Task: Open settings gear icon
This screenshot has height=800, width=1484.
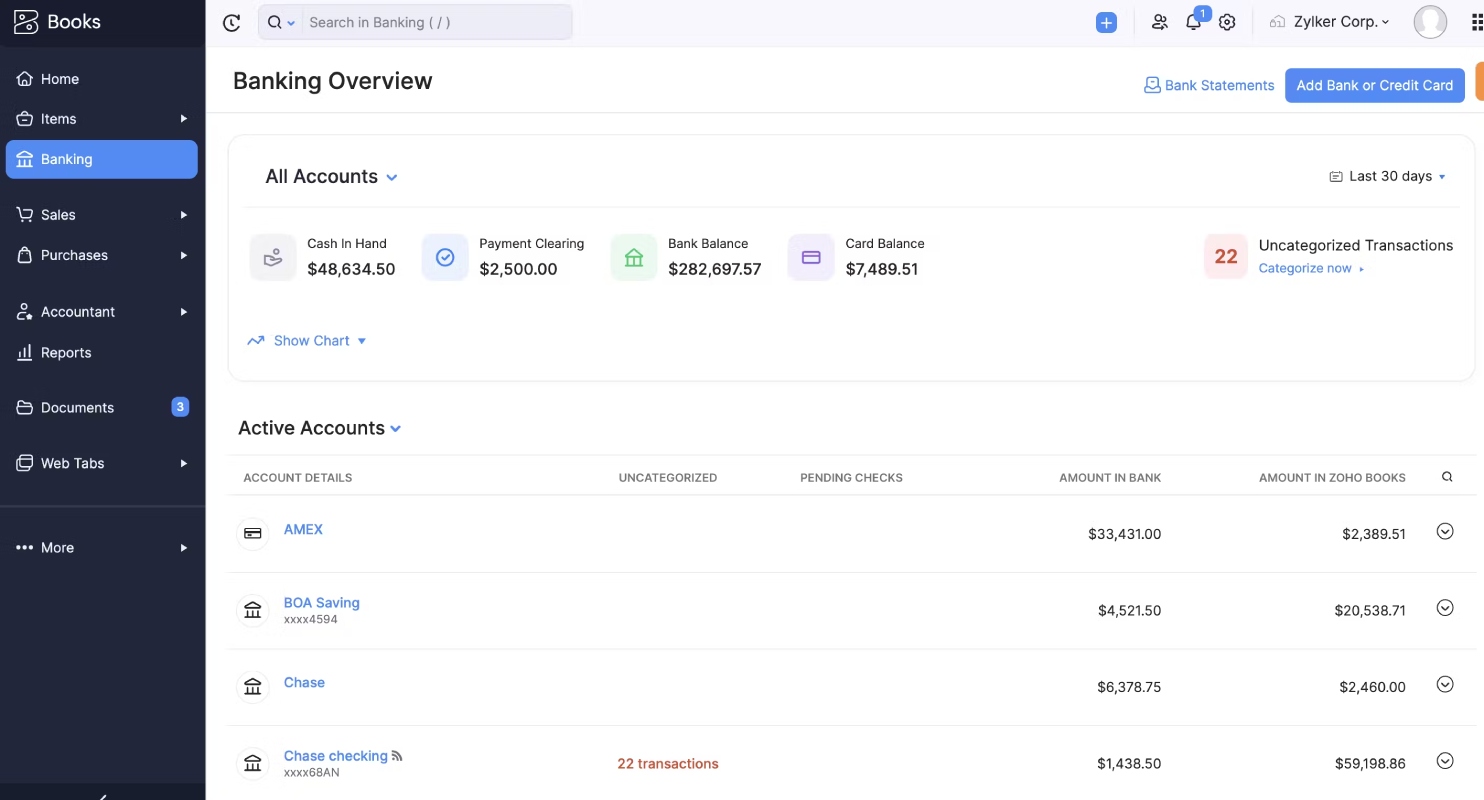Action: 1227,22
